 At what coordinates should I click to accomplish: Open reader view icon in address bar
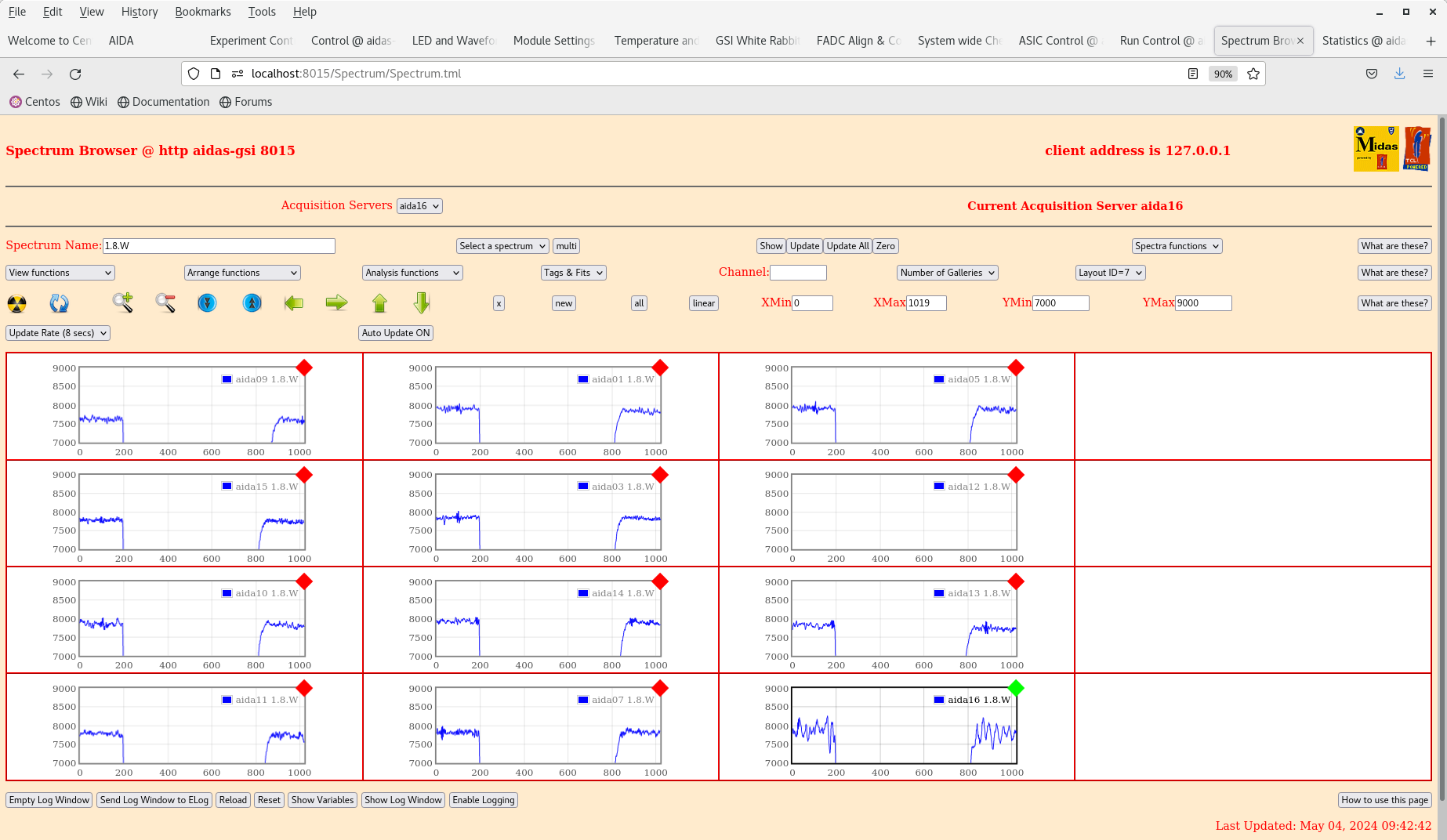(x=1192, y=74)
